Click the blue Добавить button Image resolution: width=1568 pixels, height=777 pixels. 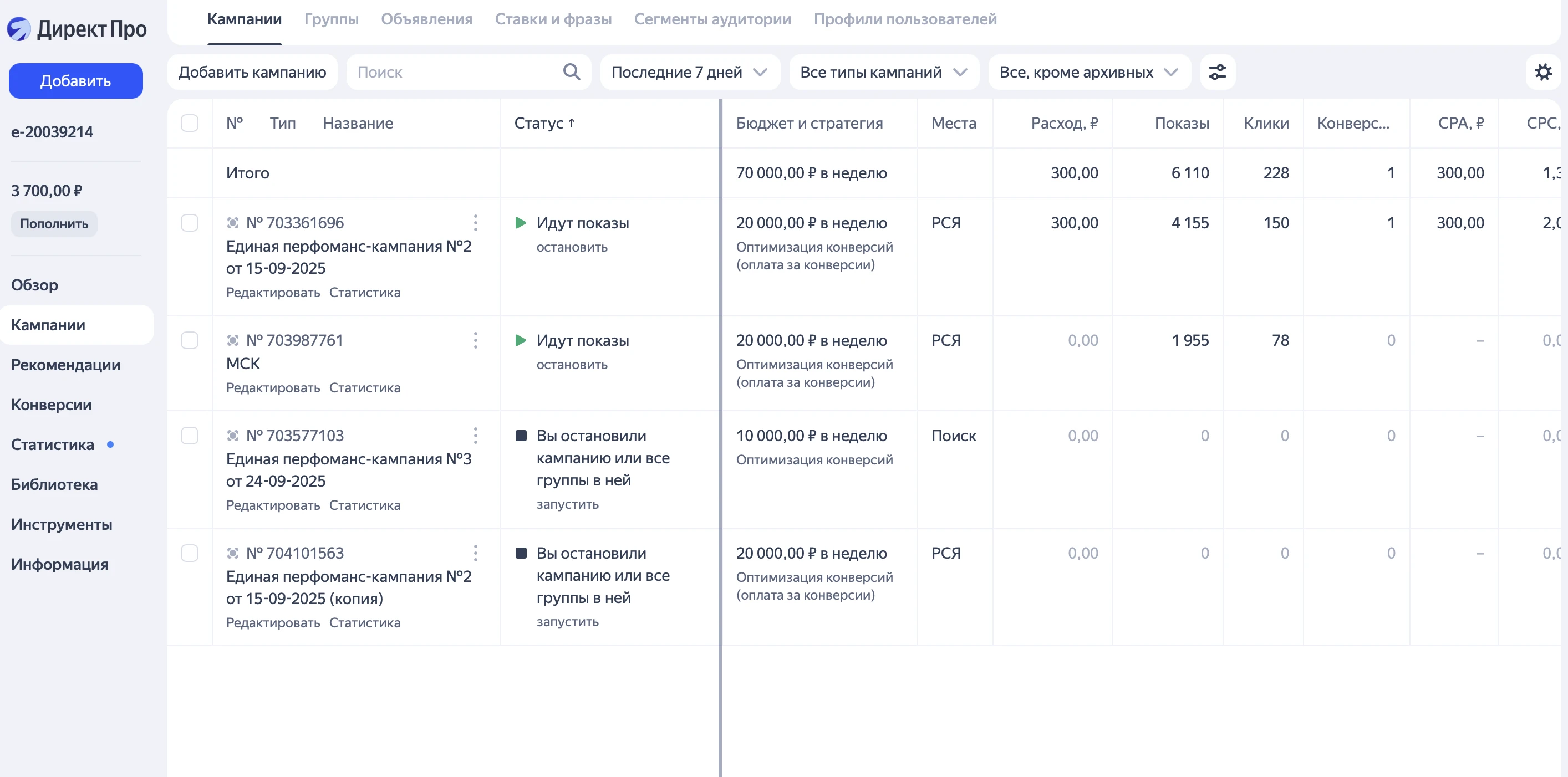[x=75, y=81]
